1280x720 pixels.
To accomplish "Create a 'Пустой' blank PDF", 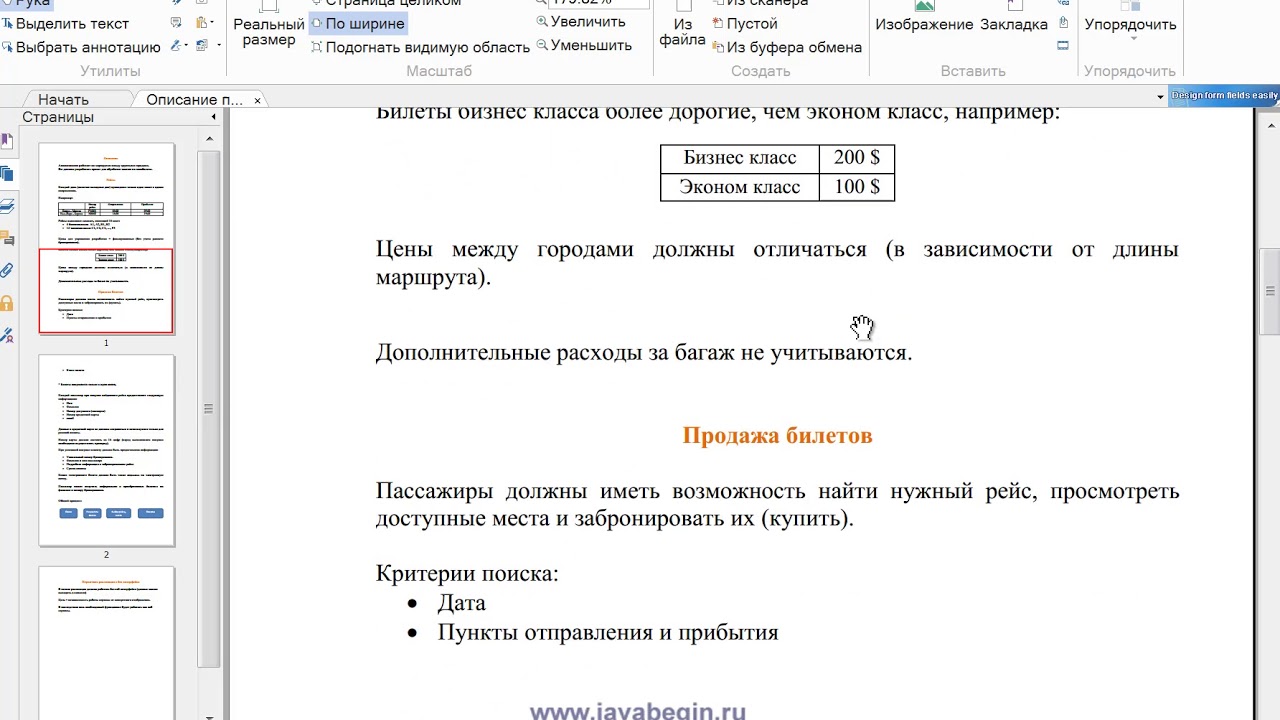I will [745, 23].
